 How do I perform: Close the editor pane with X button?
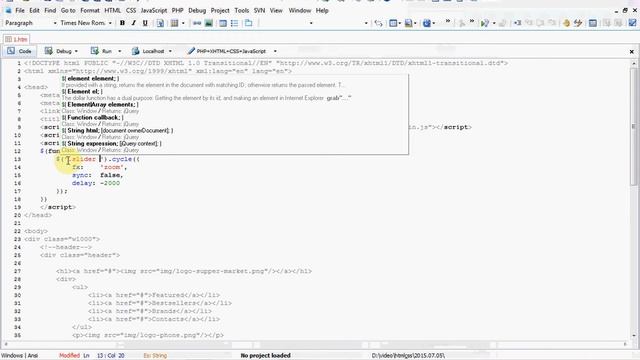click(x=631, y=51)
